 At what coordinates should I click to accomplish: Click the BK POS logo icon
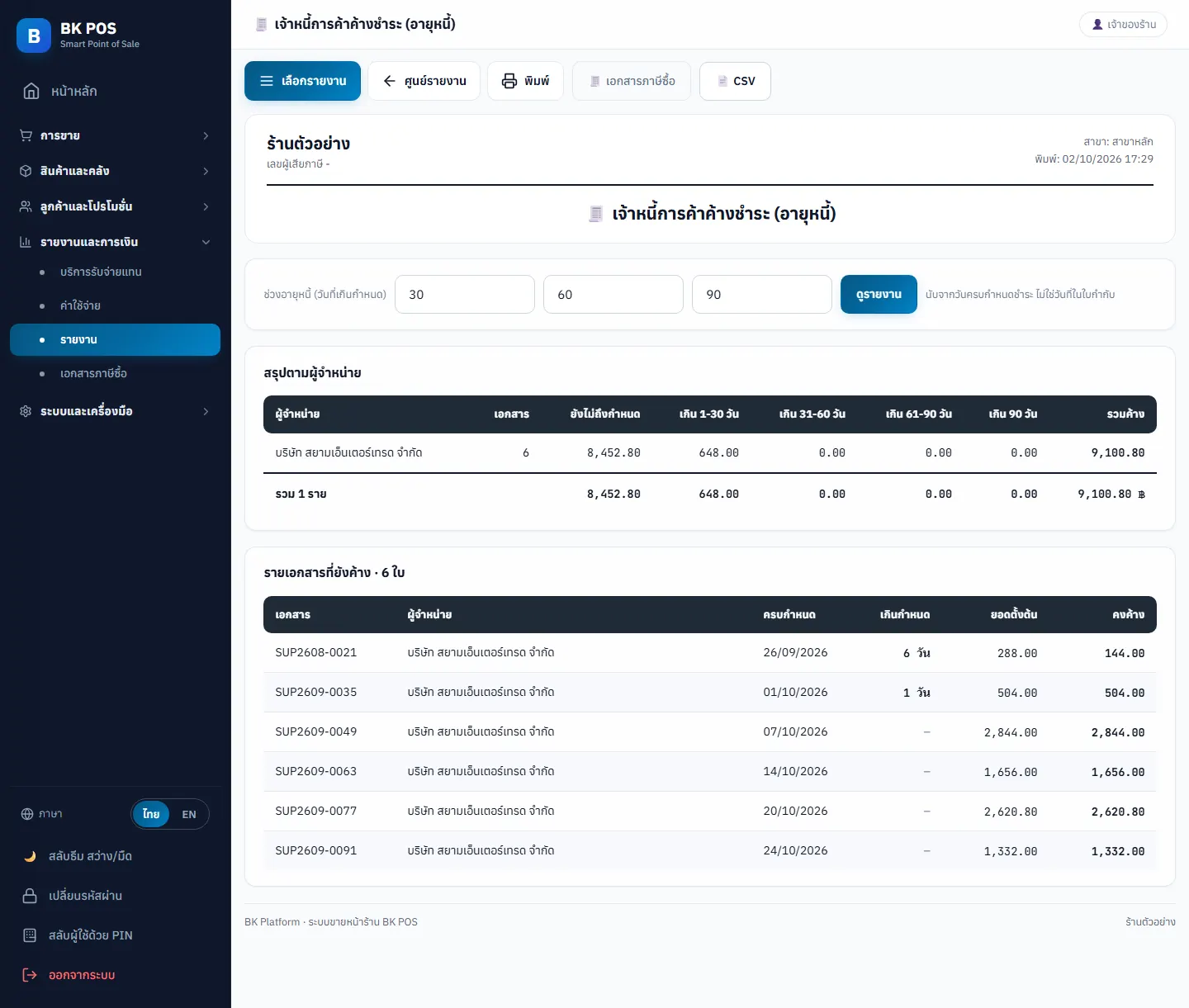tap(34, 35)
